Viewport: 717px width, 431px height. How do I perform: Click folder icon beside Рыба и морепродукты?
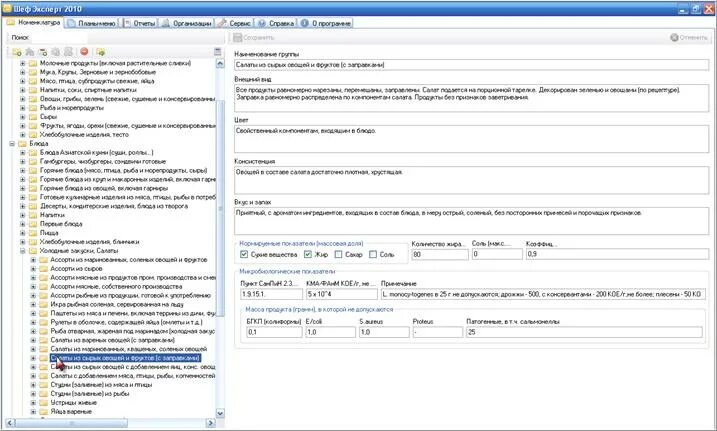(33, 108)
